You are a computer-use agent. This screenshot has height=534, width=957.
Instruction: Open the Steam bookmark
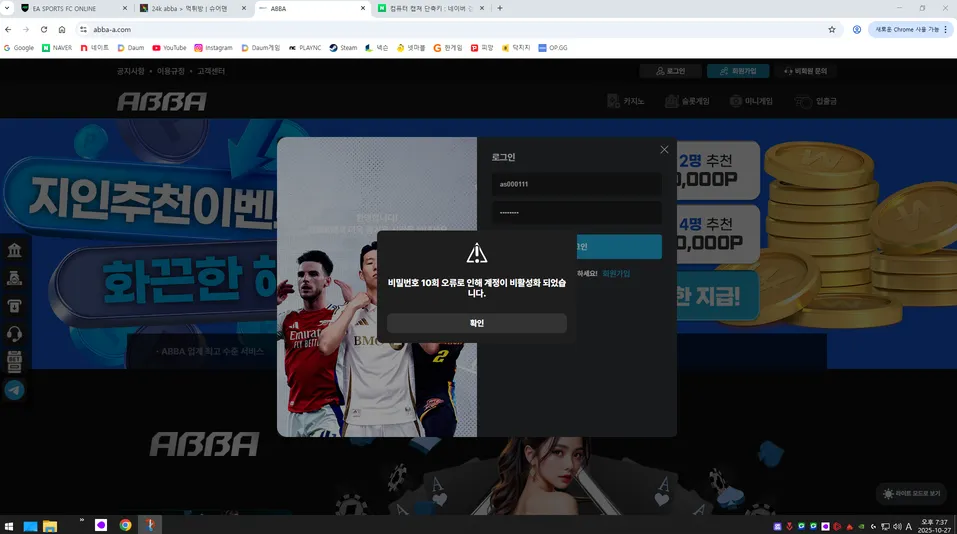343,48
